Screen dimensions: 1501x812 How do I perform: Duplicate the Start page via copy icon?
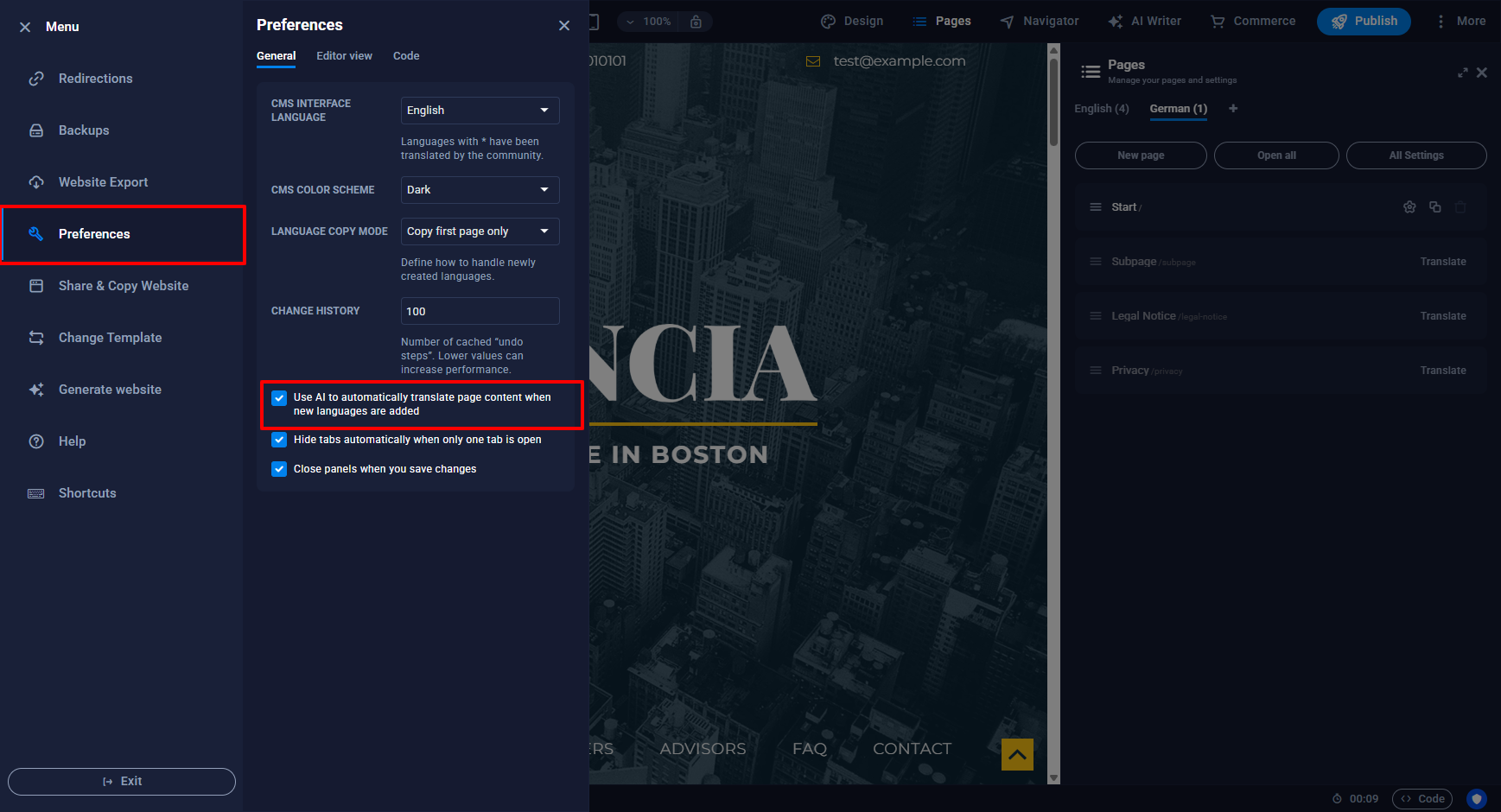coord(1434,207)
